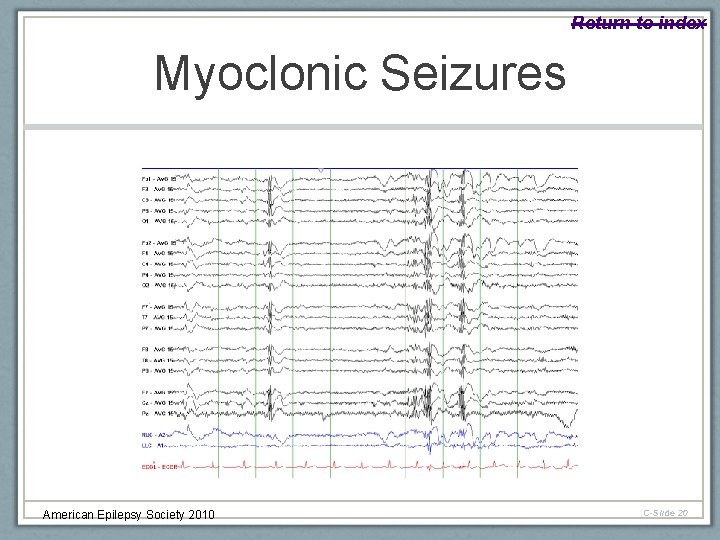The image size is (720, 540).
Task: Click American Epilepsy Society 2010 footer
Action: point(129,514)
